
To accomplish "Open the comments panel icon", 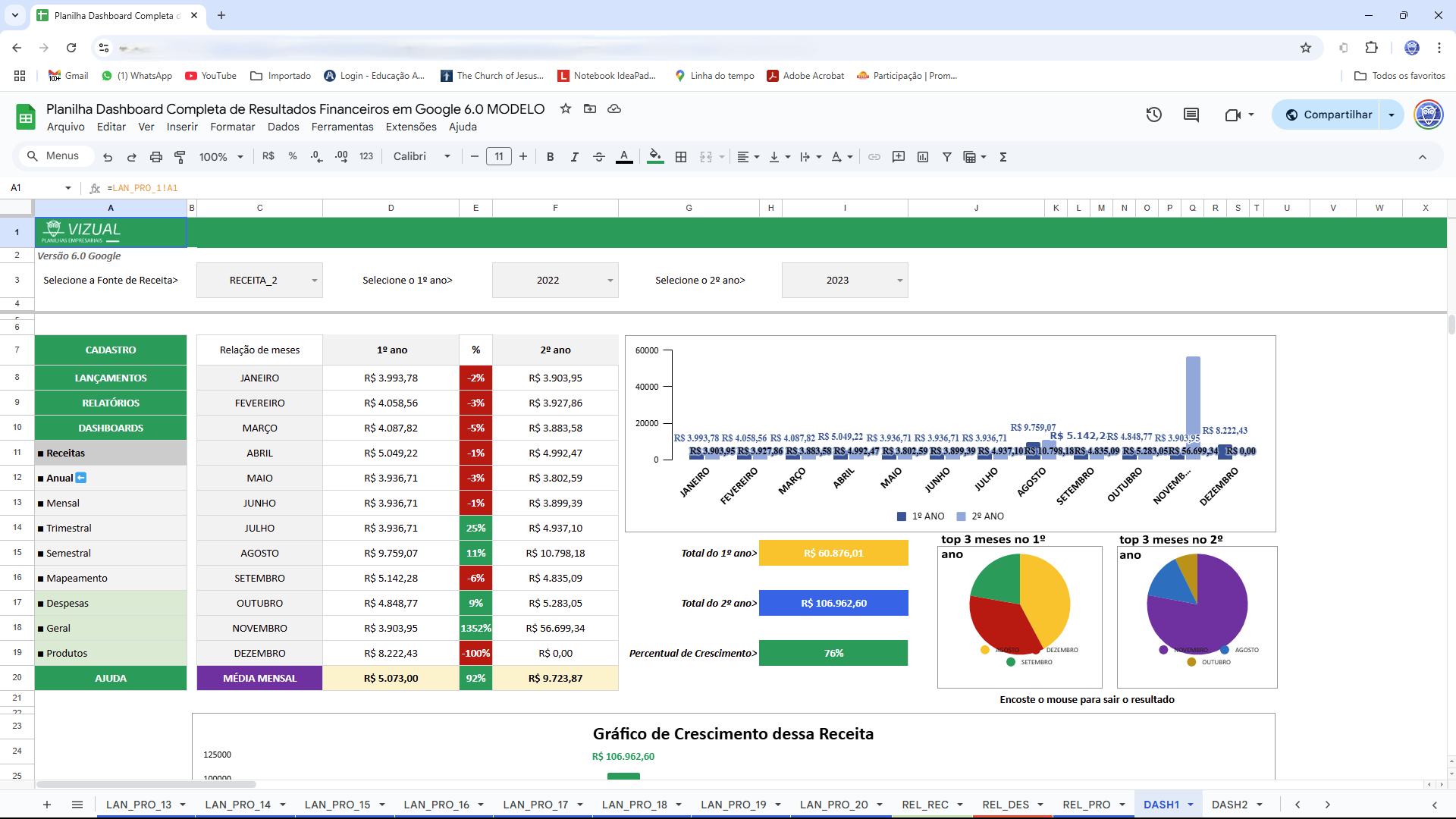I will pos(1191,115).
